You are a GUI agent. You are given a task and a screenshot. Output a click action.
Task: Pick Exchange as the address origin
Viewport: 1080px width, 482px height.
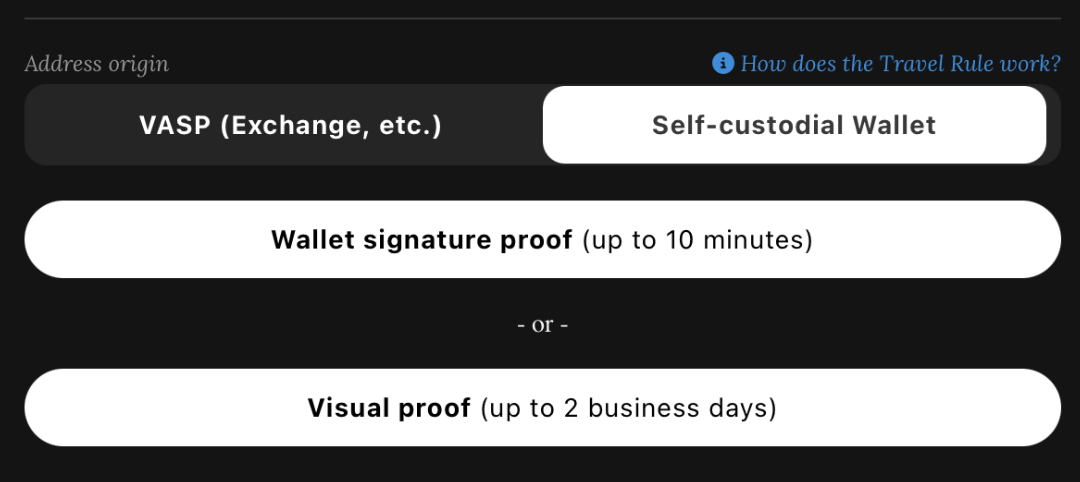pyautogui.click(x=290, y=125)
